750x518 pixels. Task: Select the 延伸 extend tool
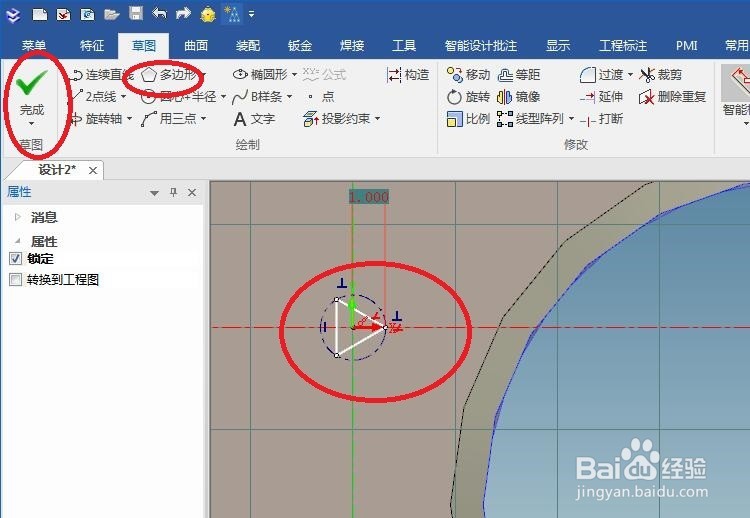point(601,97)
